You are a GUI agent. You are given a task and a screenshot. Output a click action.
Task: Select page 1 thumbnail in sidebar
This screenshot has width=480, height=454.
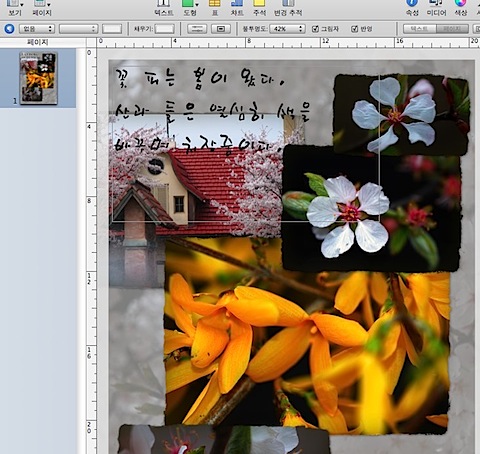point(39,78)
